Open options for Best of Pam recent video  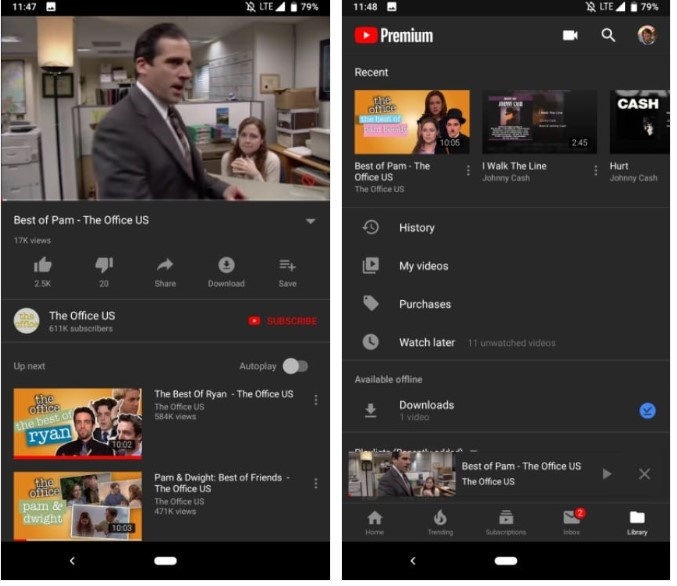coord(468,171)
